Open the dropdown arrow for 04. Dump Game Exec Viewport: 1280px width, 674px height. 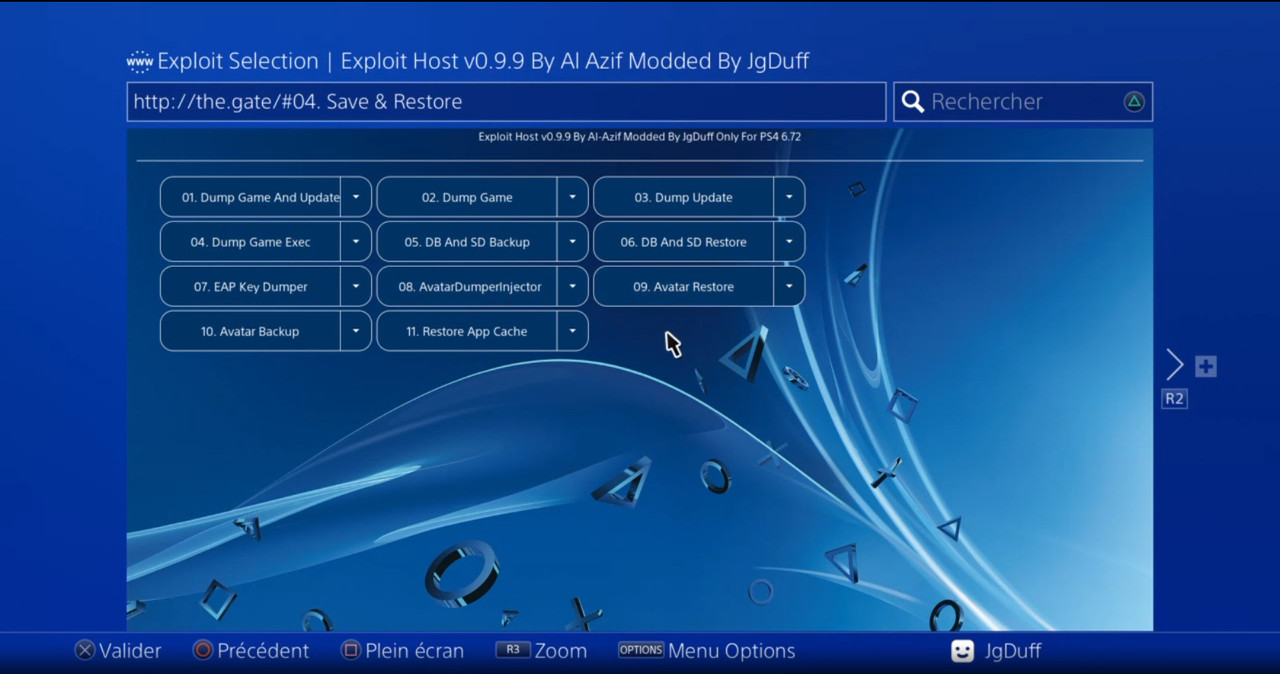(x=356, y=242)
